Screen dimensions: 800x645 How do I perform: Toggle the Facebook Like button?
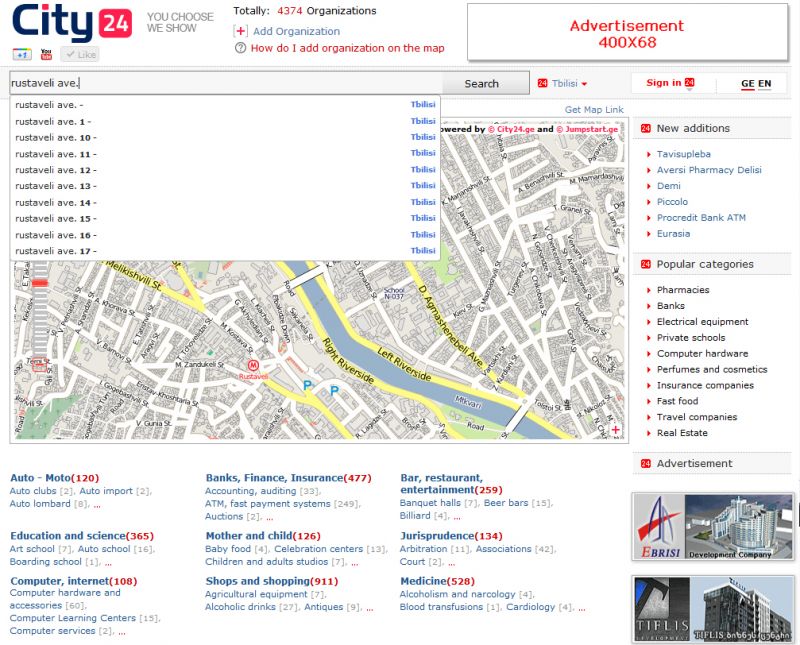[x=80, y=54]
